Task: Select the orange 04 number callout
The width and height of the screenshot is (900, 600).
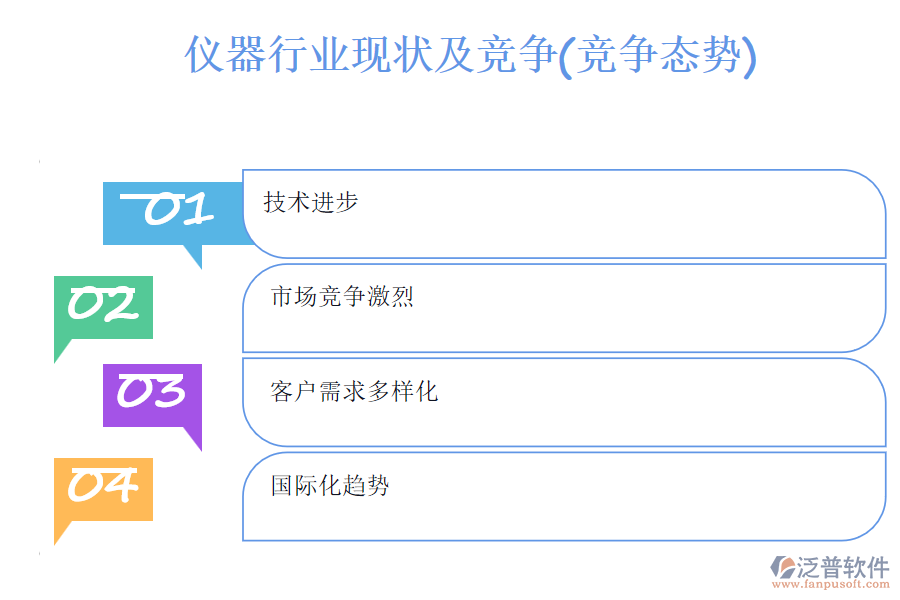Action: (x=103, y=488)
